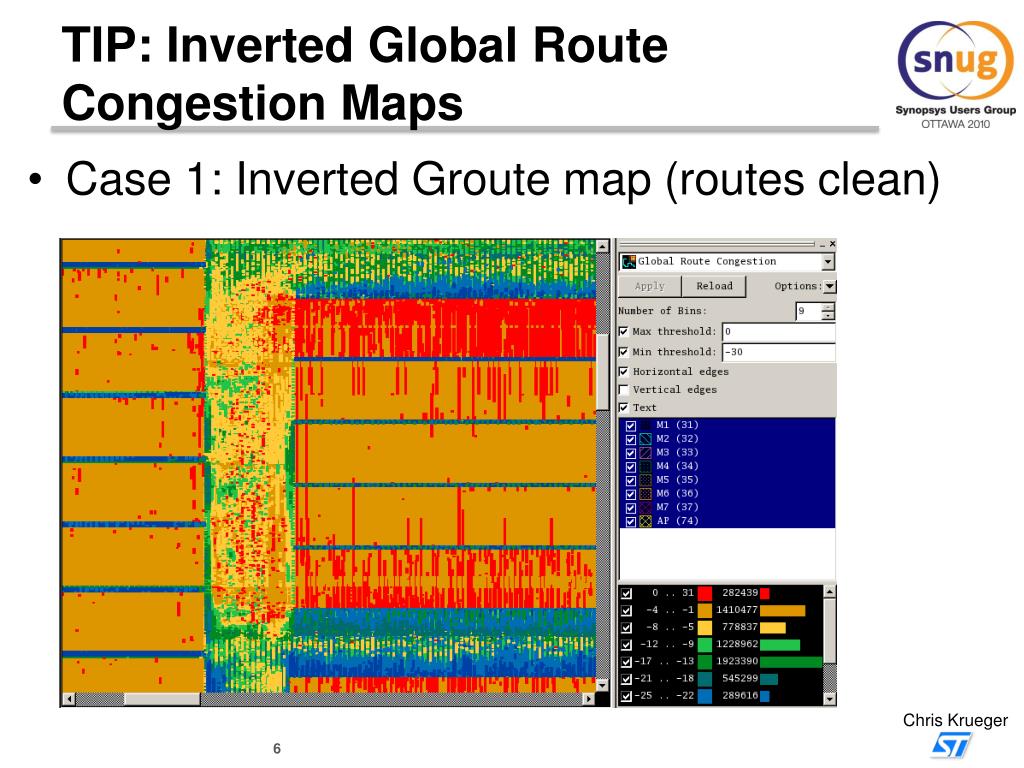The height and width of the screenshot is (768, 1024).
Task: Click the M5 (35) layer pattern swatch
Action: click(x=645, y=480)
